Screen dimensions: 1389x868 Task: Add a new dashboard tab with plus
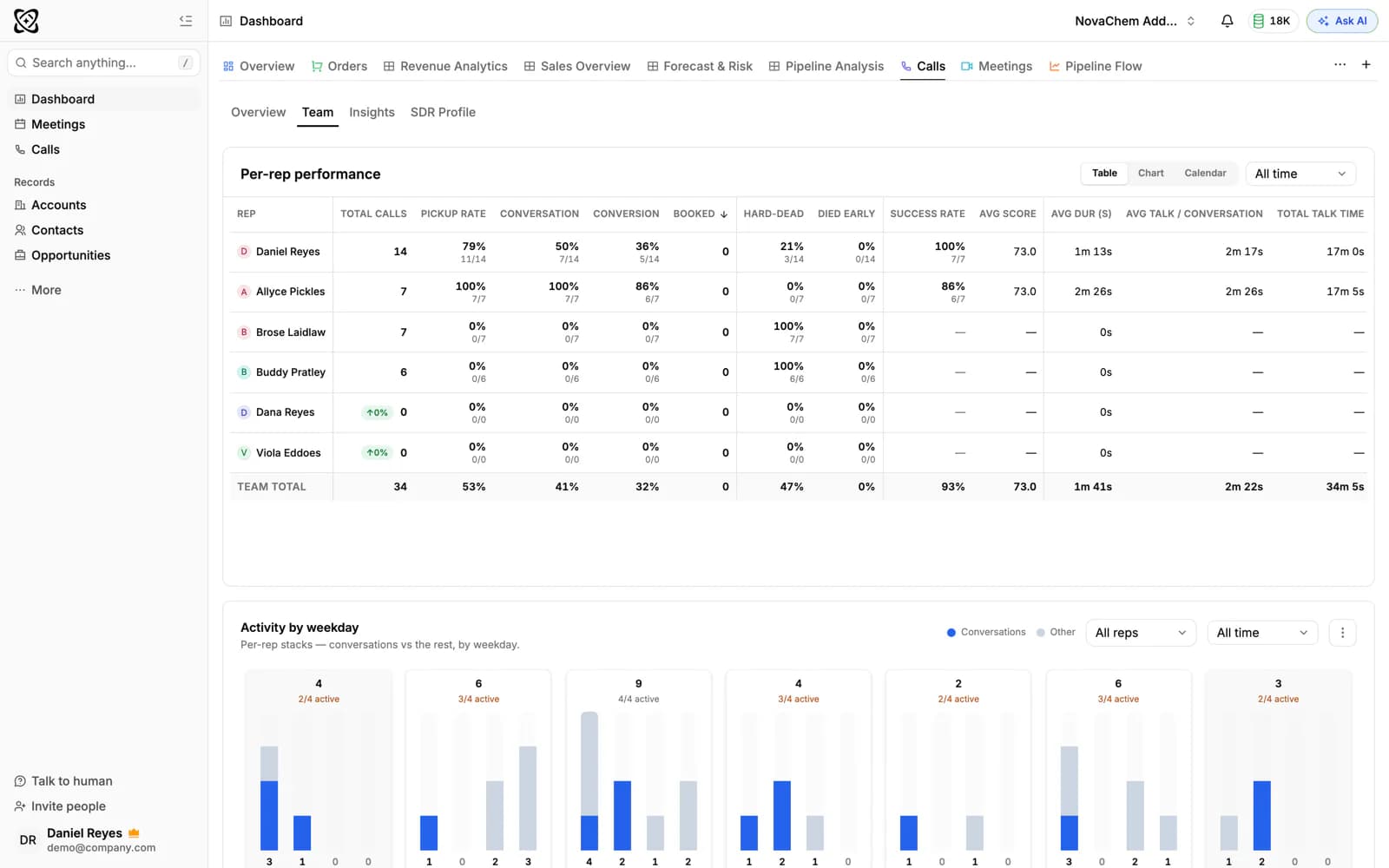click(x=1366, y=65)
